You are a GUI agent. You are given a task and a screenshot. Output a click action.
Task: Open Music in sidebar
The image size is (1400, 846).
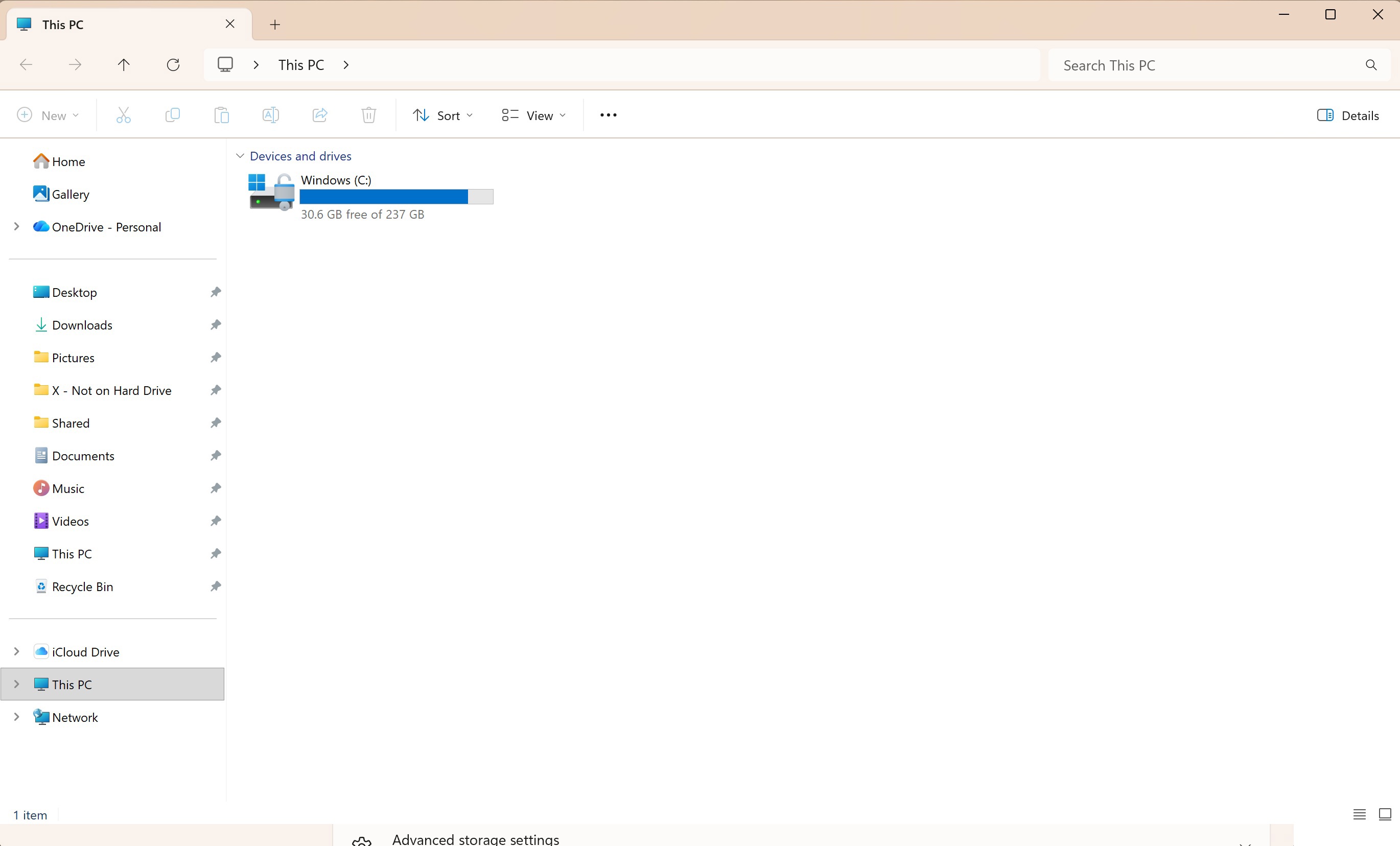coord(59,488)
